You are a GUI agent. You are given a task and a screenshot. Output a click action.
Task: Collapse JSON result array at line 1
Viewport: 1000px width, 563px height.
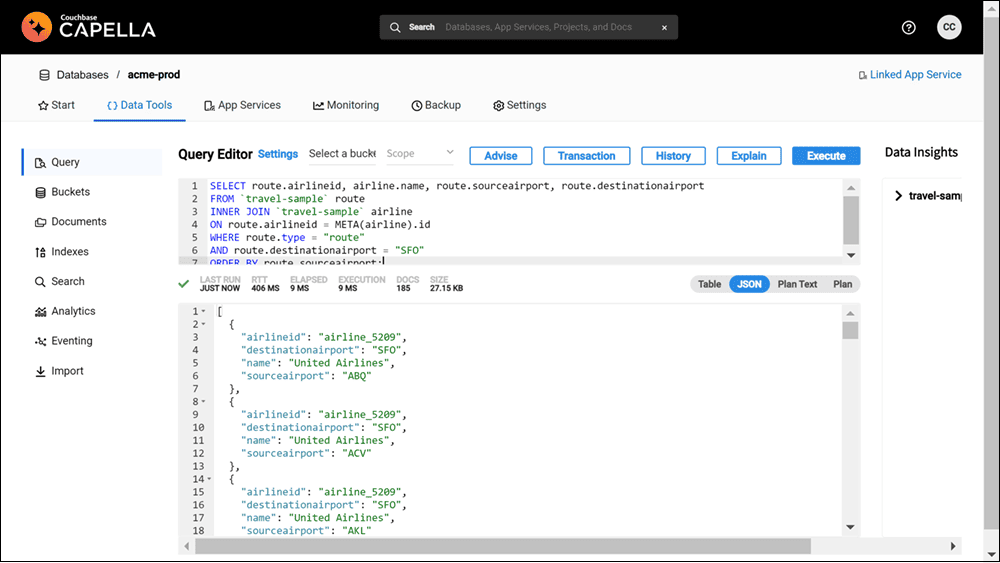pyautogui.click(x=203, y=312)
